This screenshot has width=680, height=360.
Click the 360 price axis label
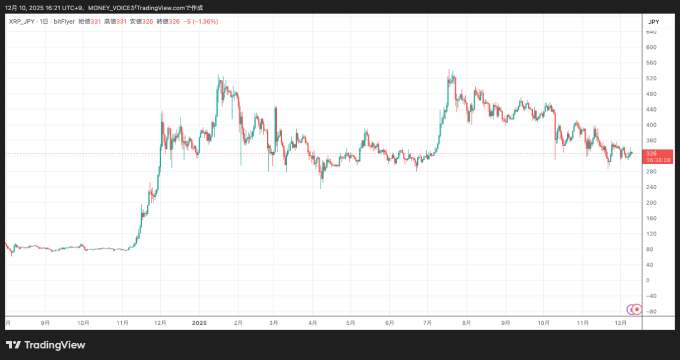pyautogui.click(x=651, y=141)
